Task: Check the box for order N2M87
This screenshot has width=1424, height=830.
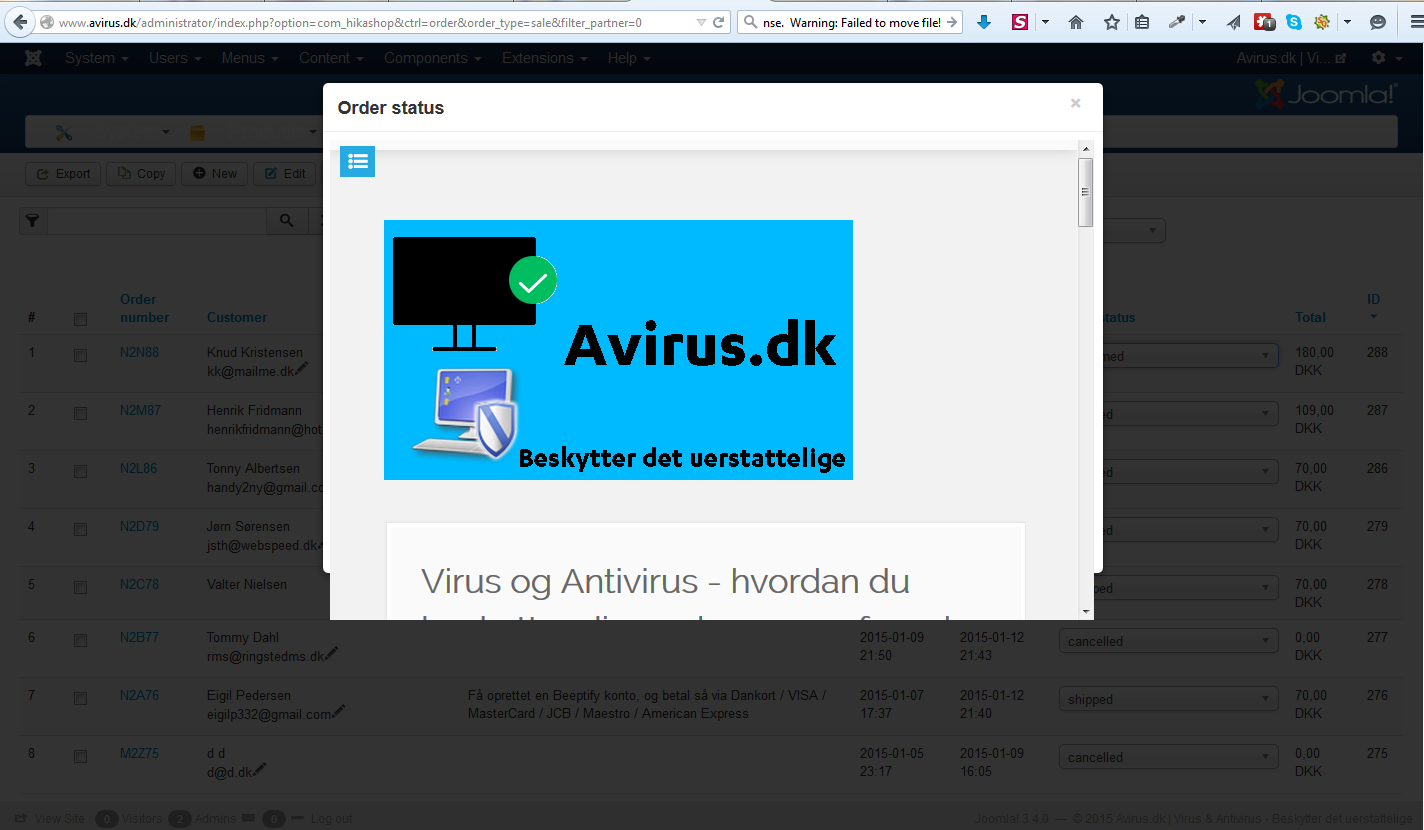Action: click(x=80, y=413)
